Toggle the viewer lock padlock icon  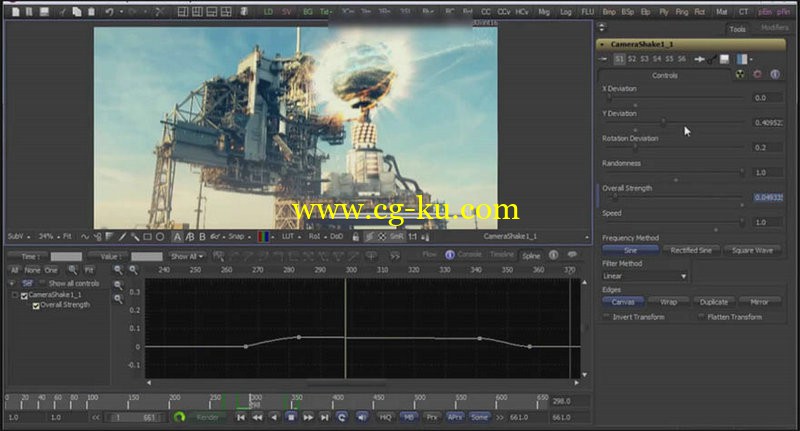tap(356, 237)
